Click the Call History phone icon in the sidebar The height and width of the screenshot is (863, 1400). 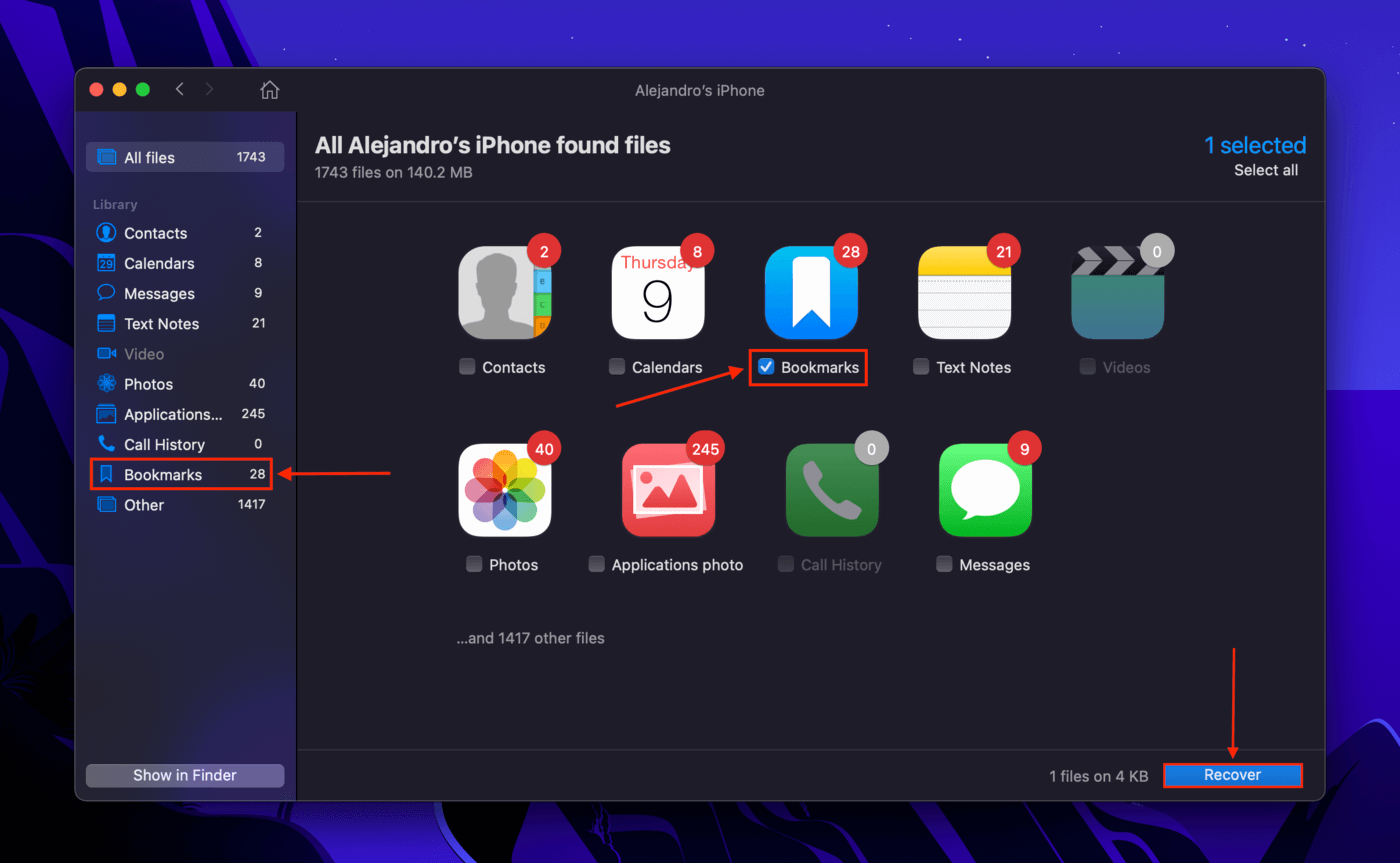click(x=106, y=444)
